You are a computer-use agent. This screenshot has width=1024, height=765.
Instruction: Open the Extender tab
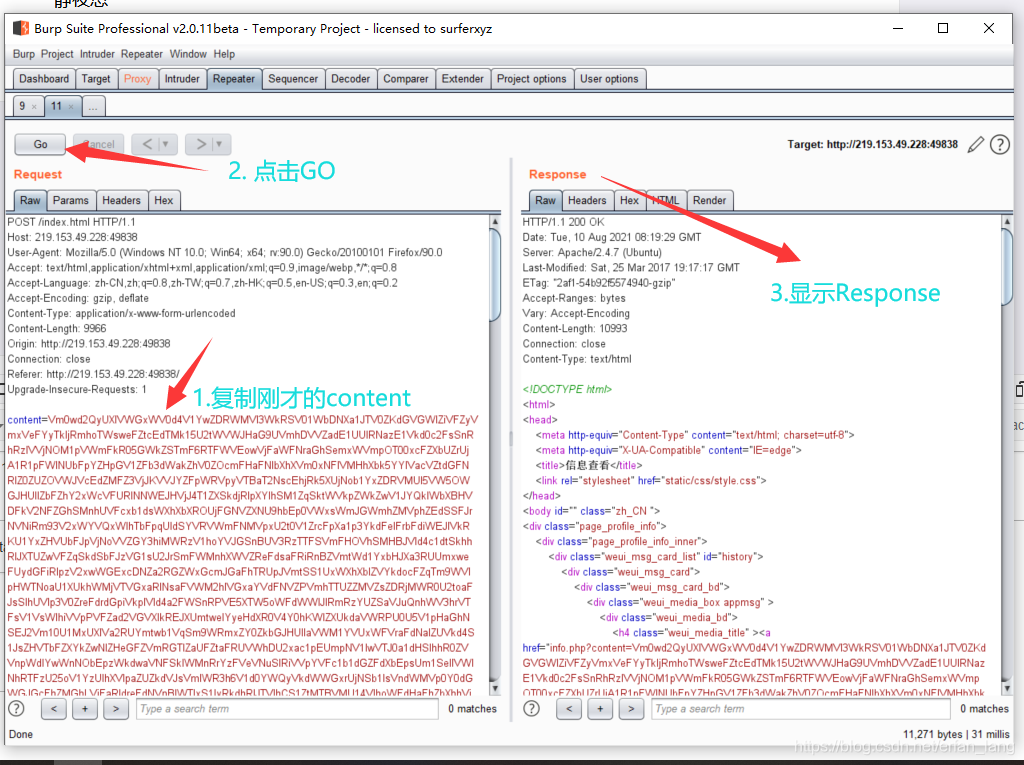(462, 79)
